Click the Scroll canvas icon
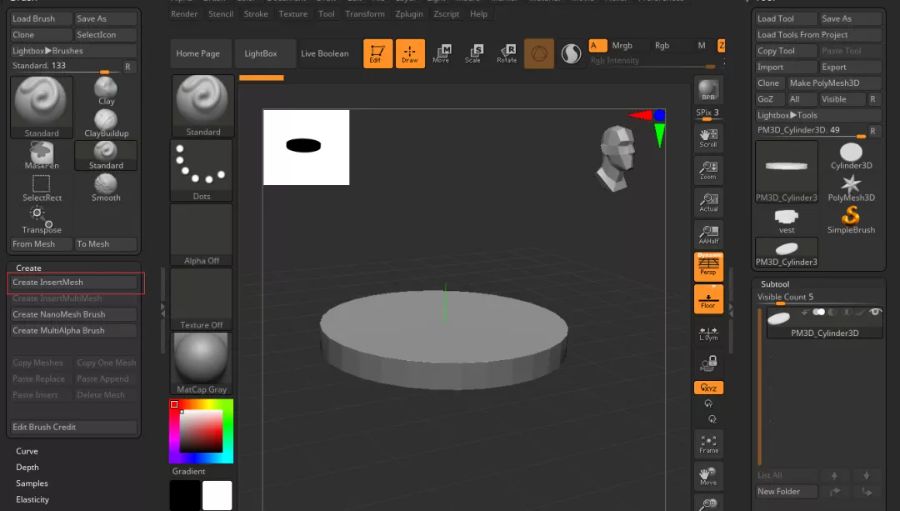Screen dimensions: 900x511 click(708, 138)
